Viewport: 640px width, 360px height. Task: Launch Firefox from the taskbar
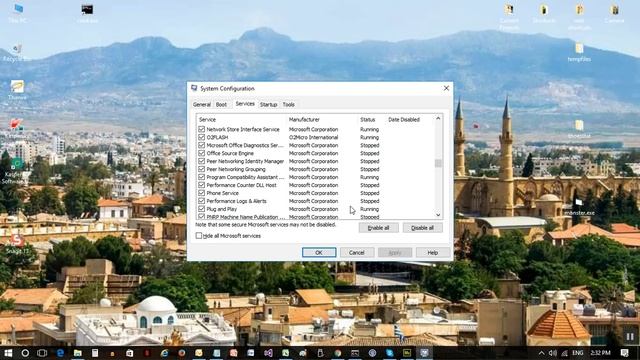point(182,353)
